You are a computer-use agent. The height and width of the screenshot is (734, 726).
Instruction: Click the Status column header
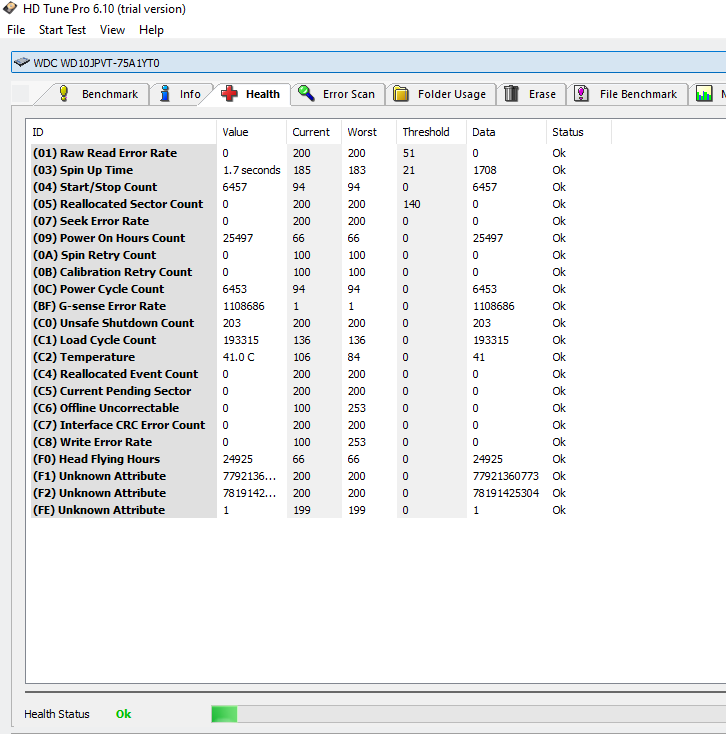point(579,132)
